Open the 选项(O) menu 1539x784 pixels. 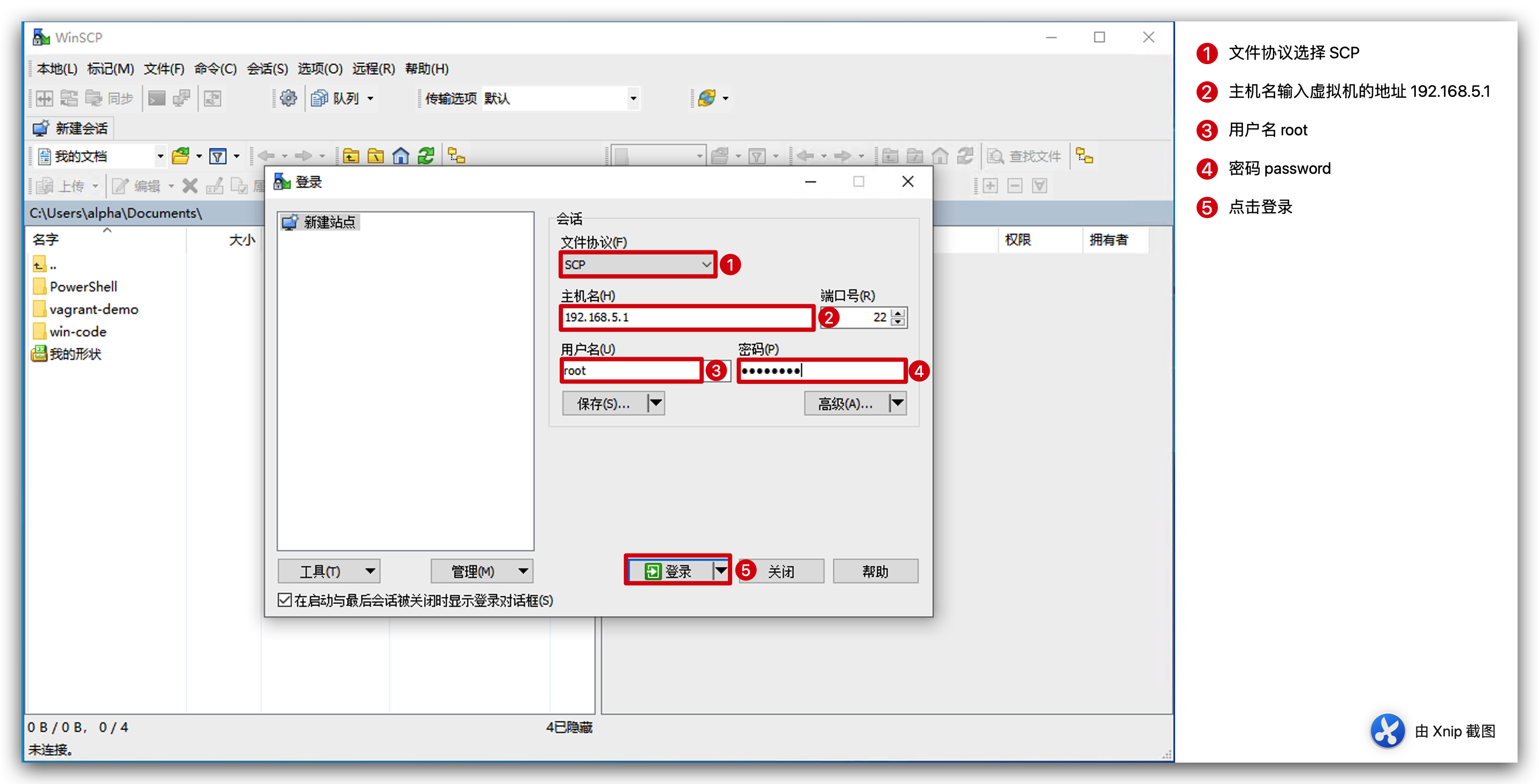pos(319,70)
